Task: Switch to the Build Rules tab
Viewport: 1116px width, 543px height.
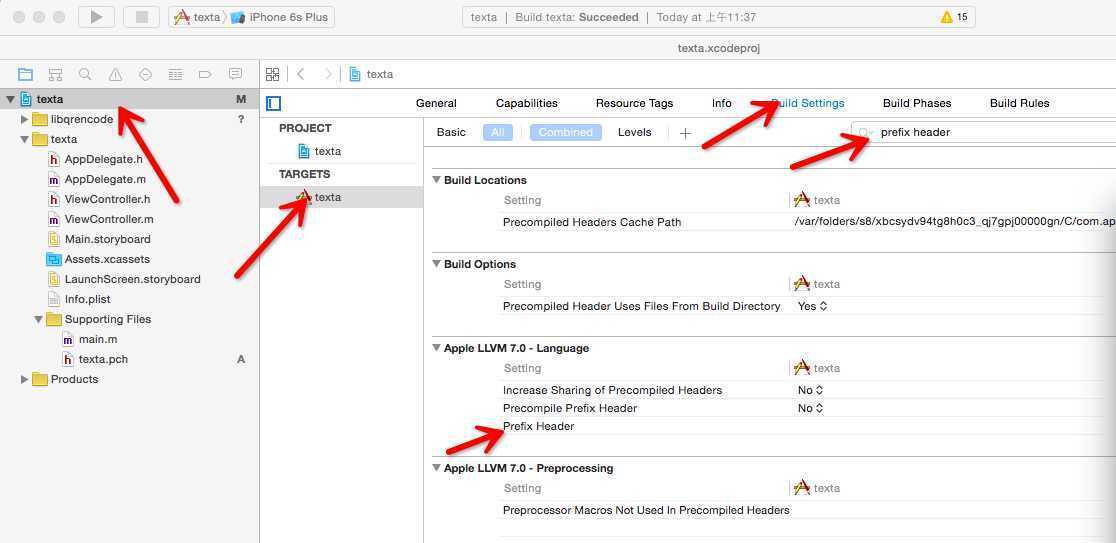Action: point(1019,103)
